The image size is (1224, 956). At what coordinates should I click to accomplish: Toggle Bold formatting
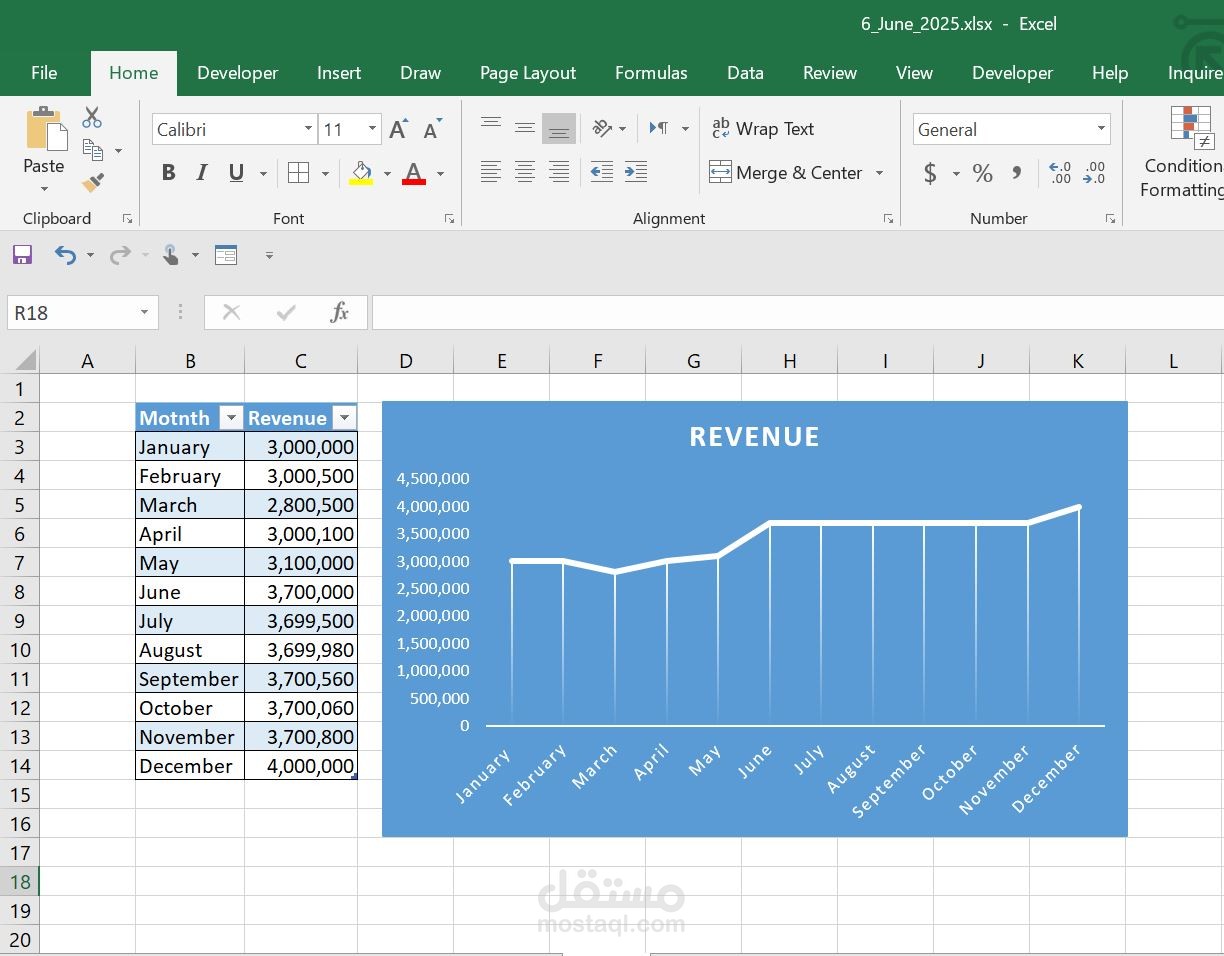168,173
